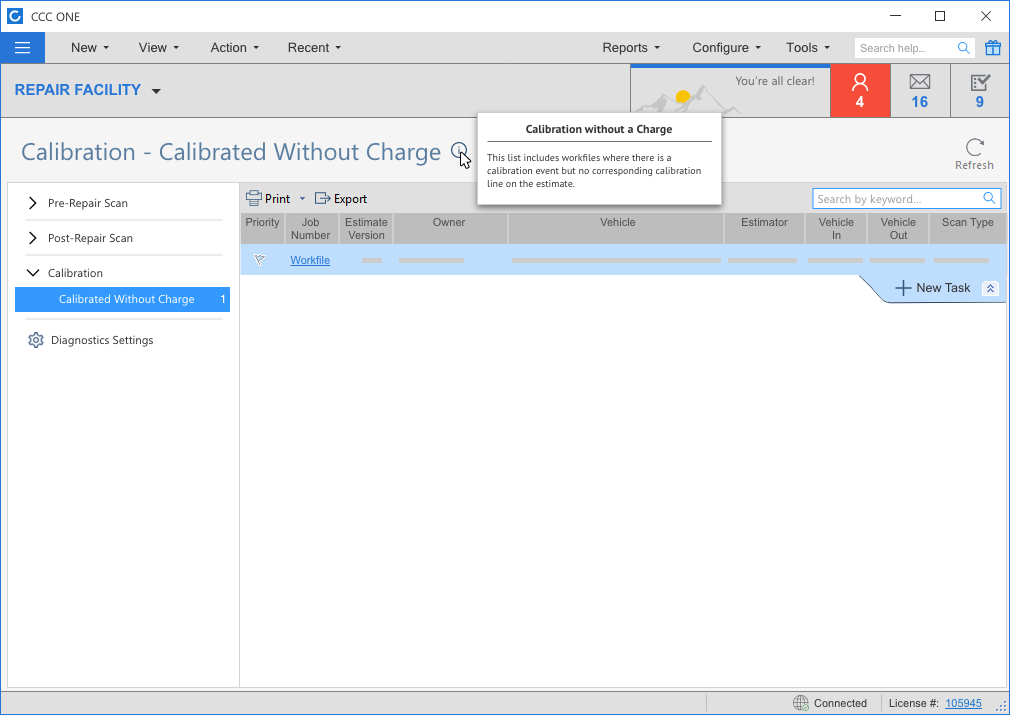Click the Post-Repair Scan label
This screenshot has height=715, width=1010.
point(90,238)
